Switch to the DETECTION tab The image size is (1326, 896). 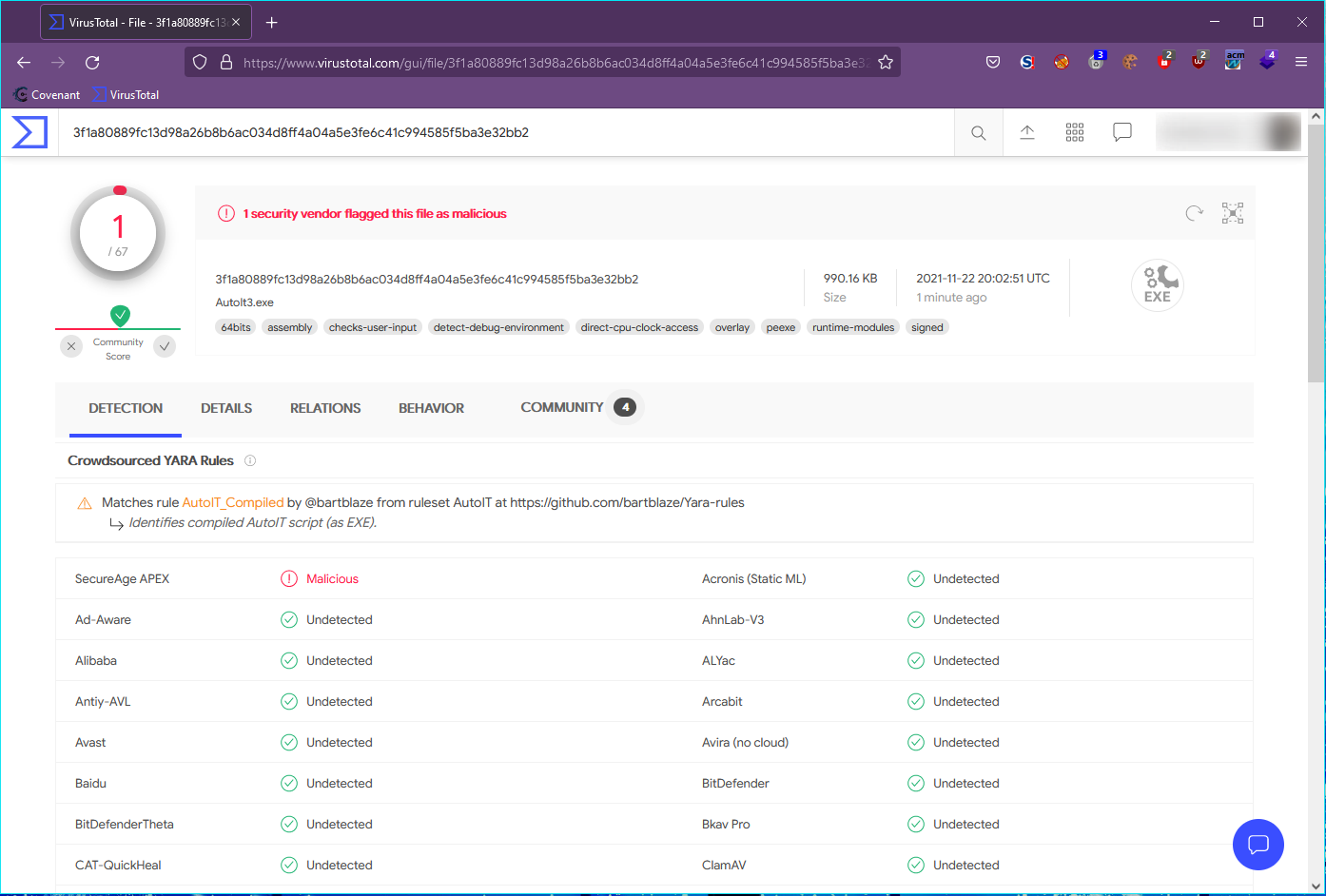[126, 408]
